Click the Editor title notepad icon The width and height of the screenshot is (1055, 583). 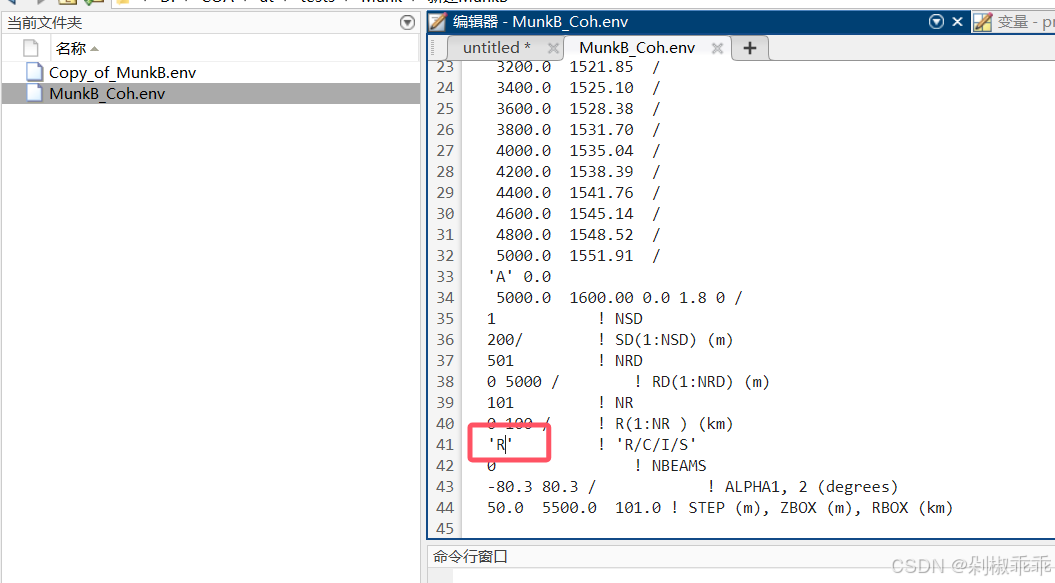pos(437,22)
